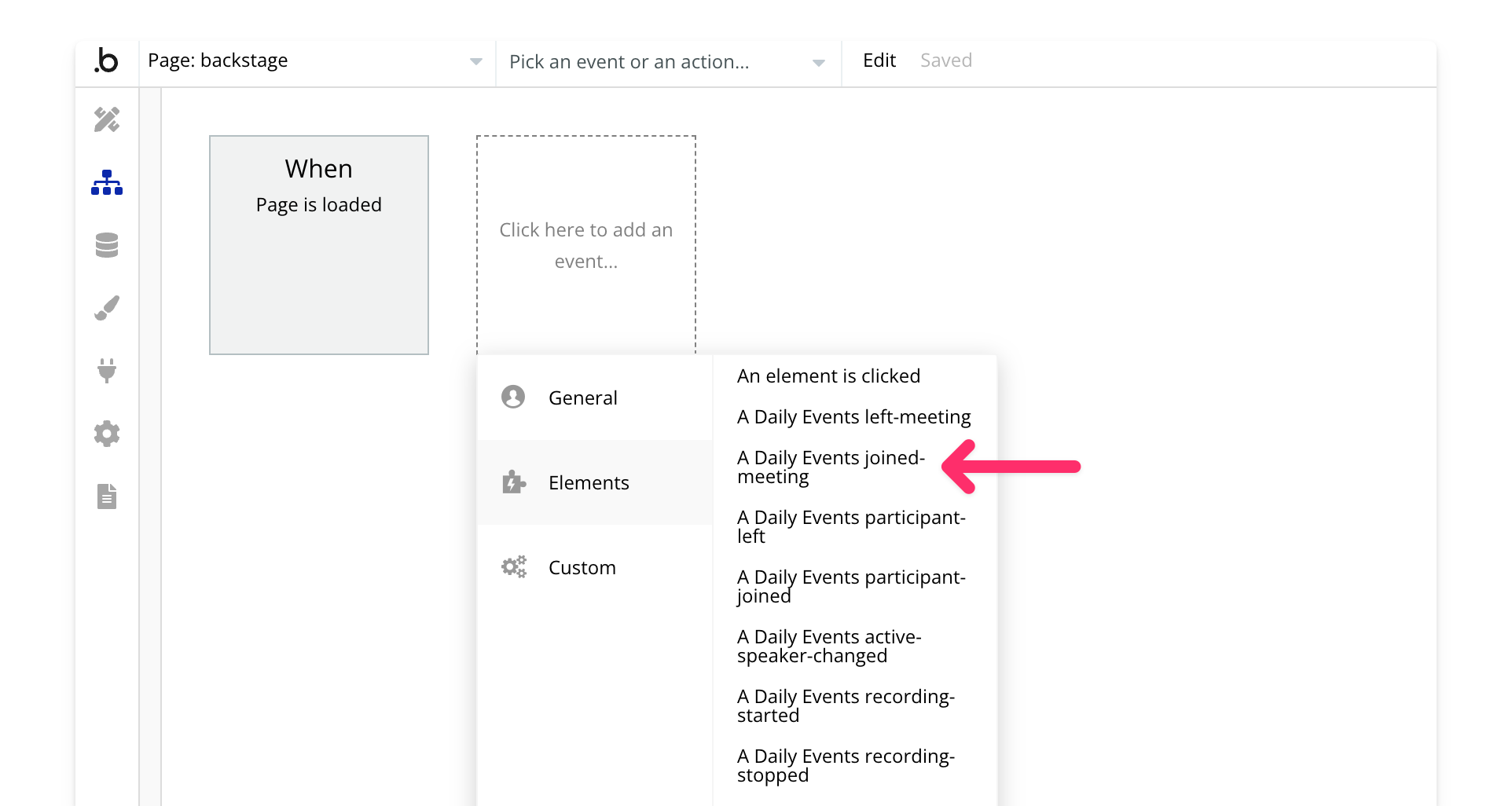The image size is (1512, 806).
Task: Select the When Page is loaded event box
Action: (x=319, y=245)
